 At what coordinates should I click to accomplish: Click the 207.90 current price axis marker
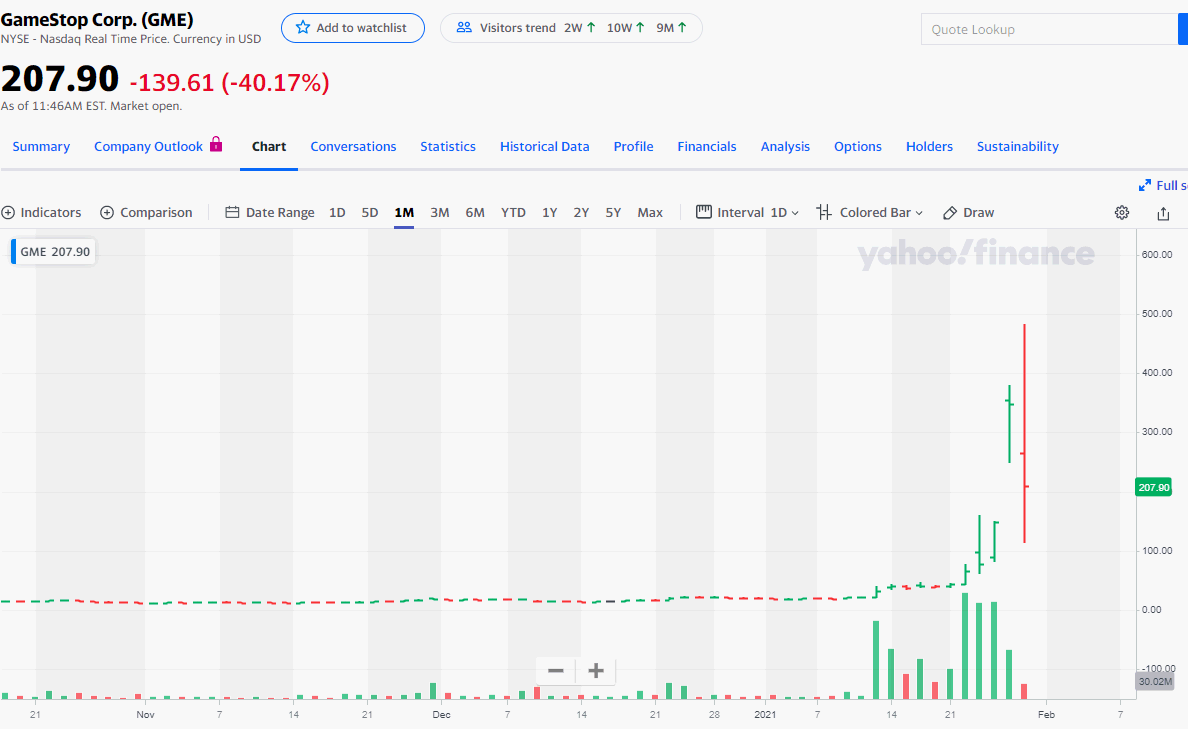click(1153, 487)
